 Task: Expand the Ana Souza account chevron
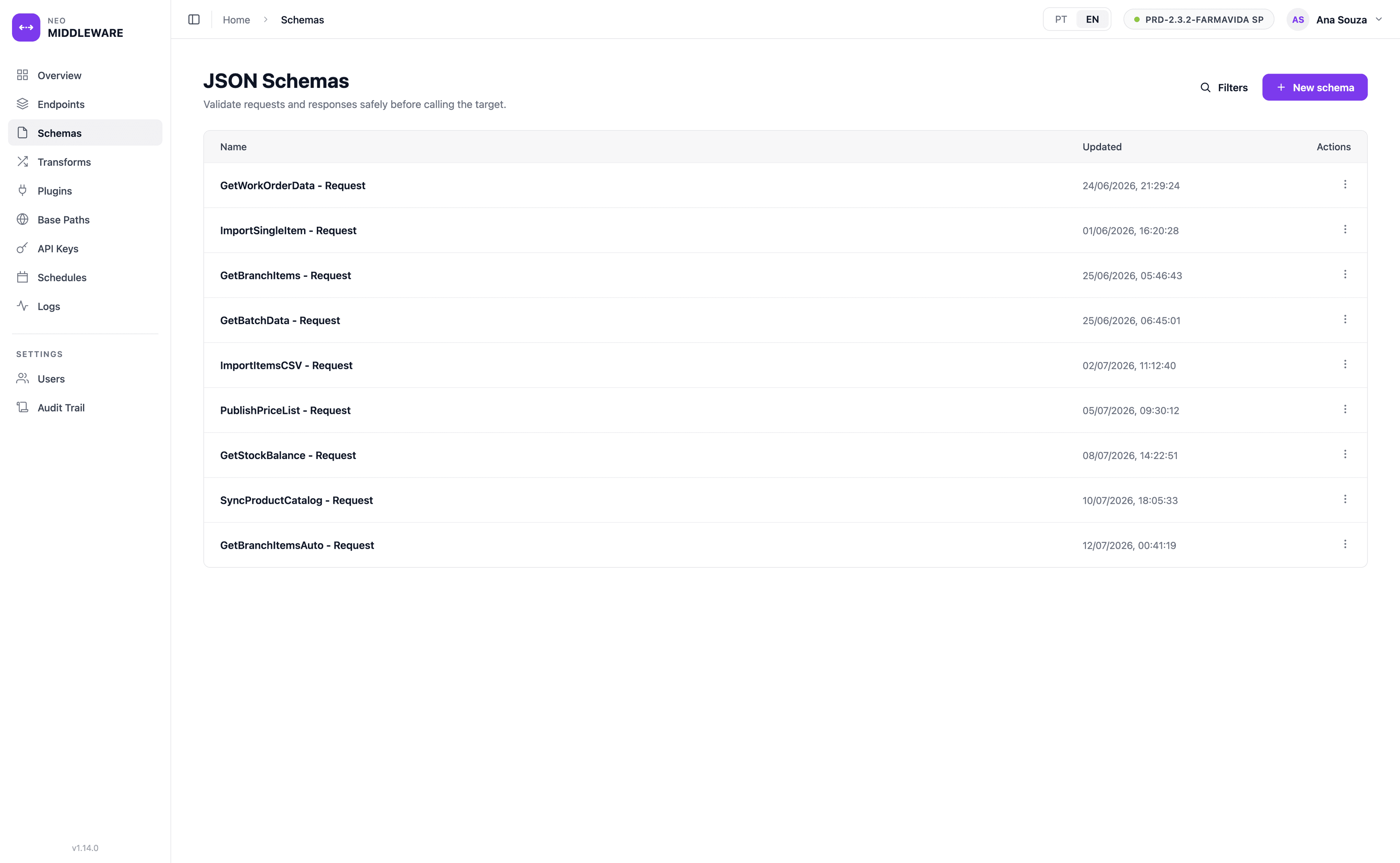(1380, 19)
